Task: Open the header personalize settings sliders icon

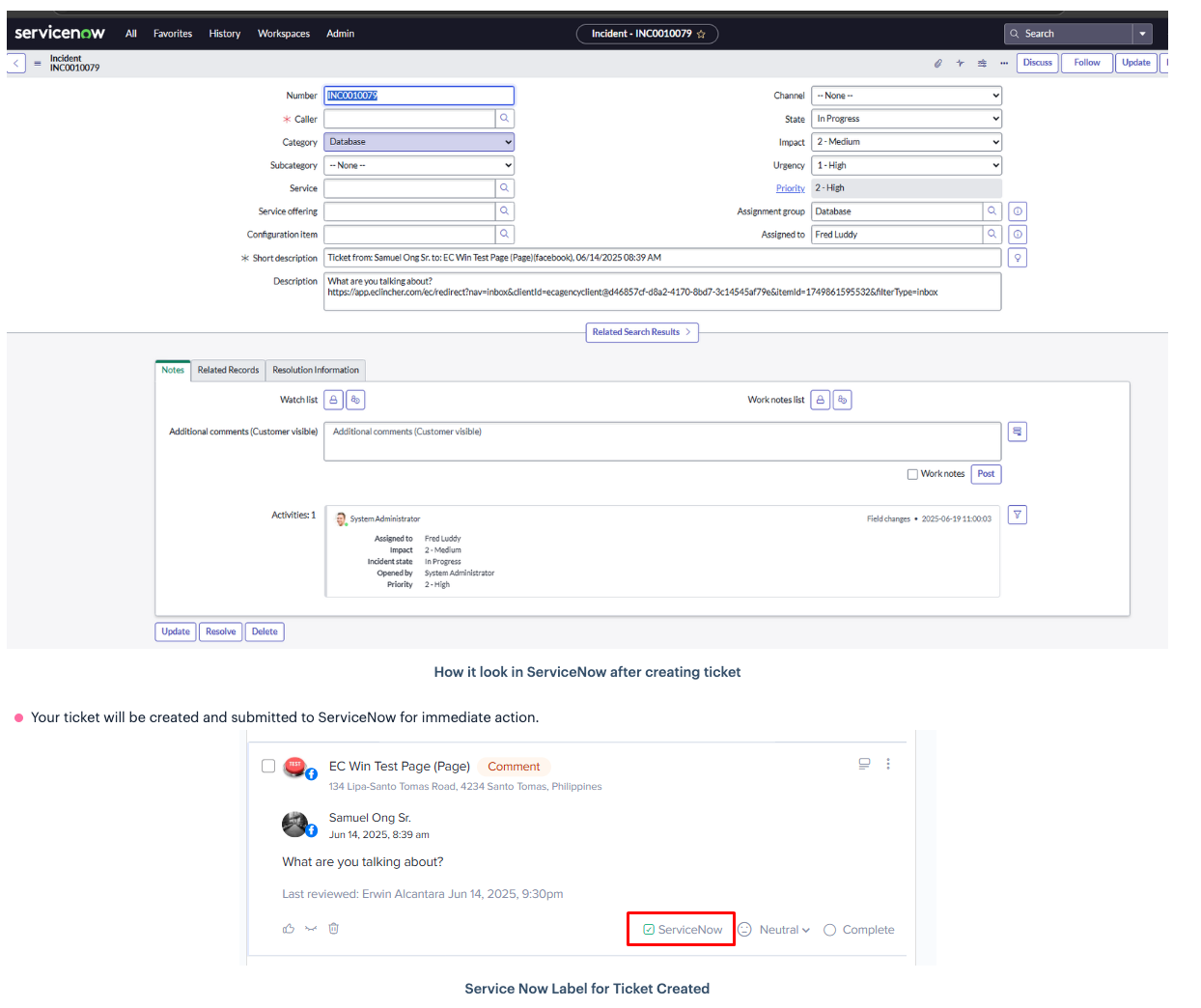Action: click(982, 63)
